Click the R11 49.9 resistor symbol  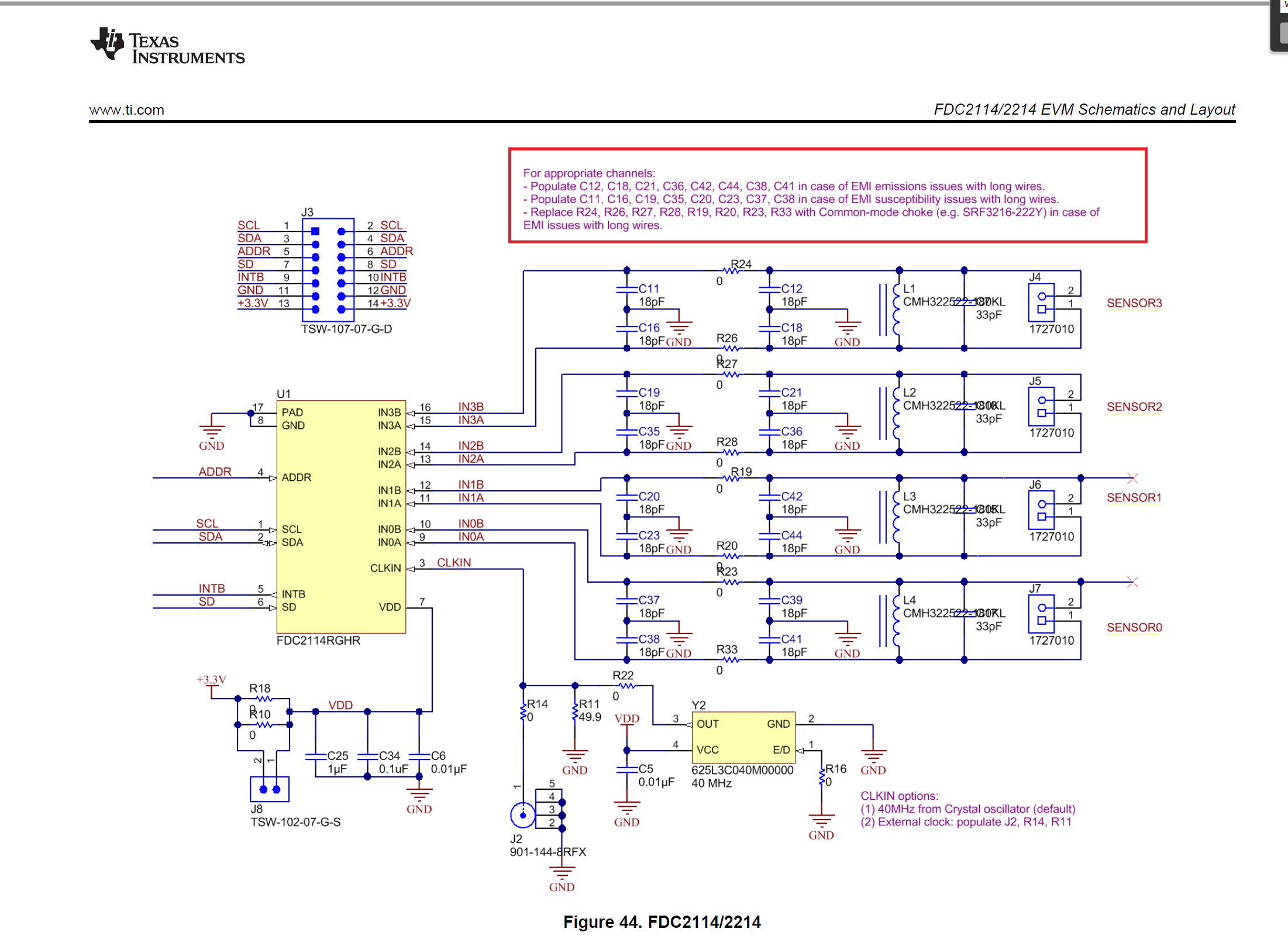(x=575, y=712)
